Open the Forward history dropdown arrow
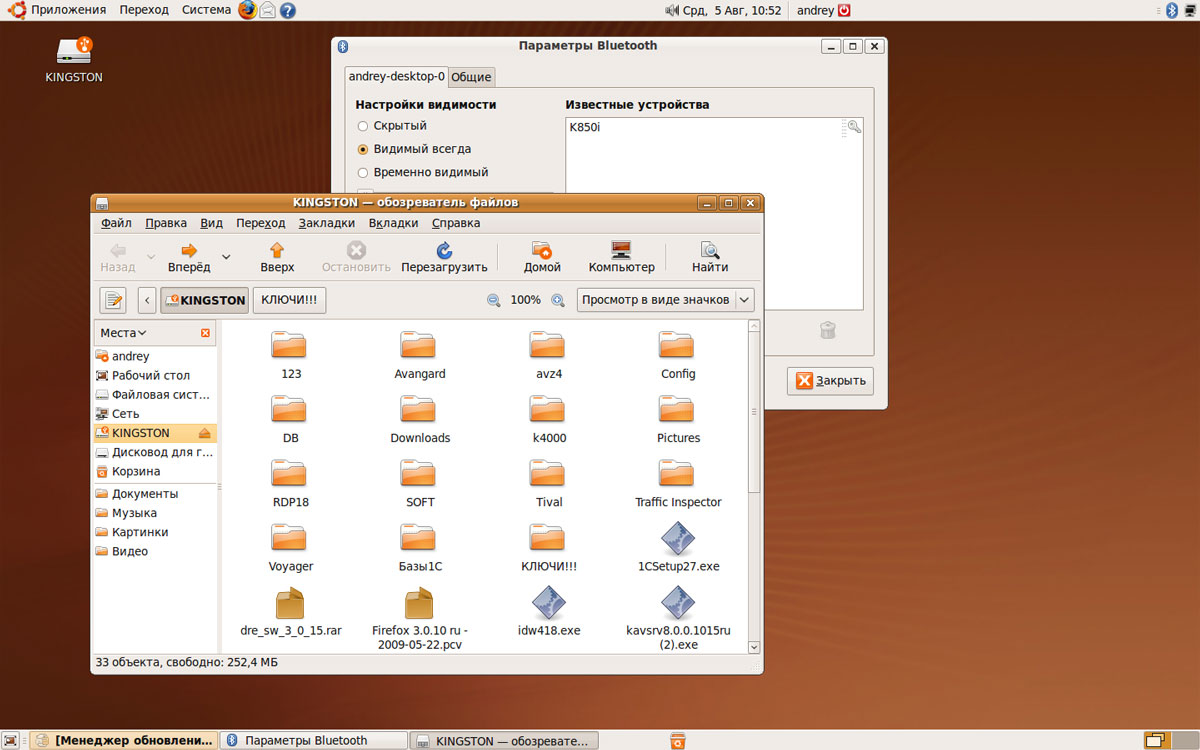 226,257
